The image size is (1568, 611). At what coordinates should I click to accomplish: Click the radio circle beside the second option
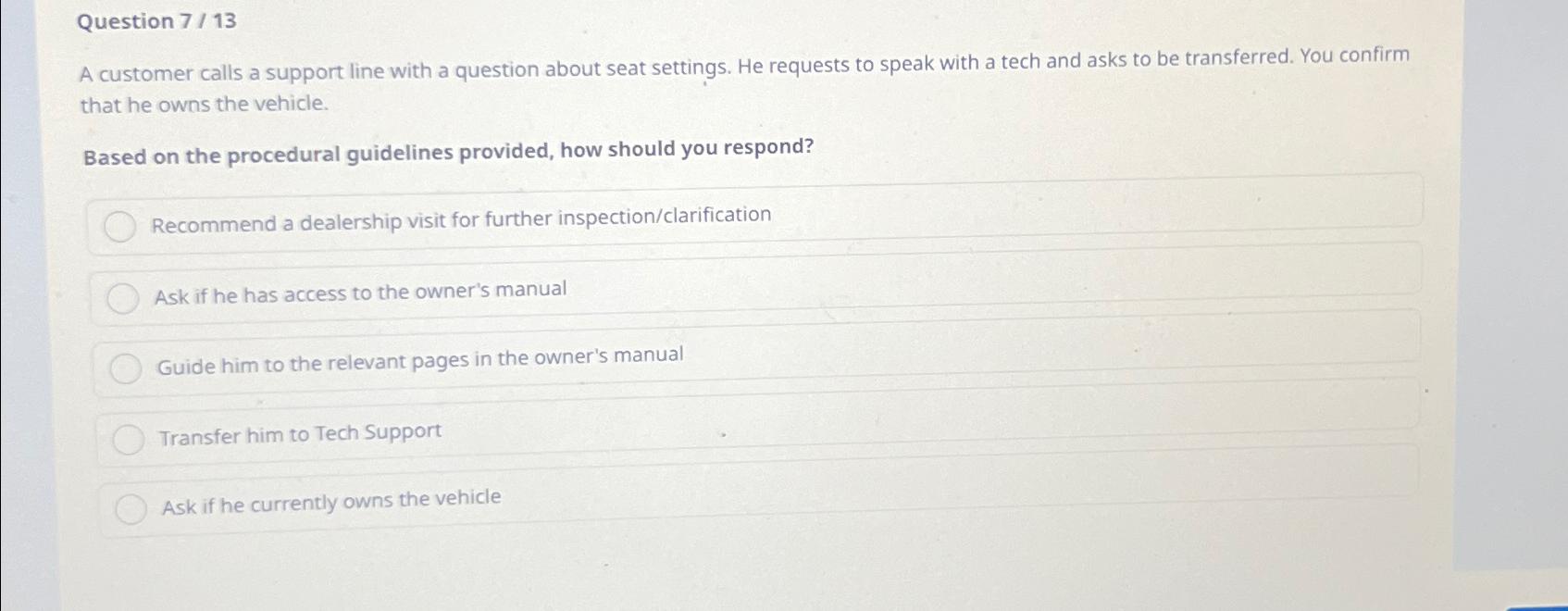click(123, 297)
